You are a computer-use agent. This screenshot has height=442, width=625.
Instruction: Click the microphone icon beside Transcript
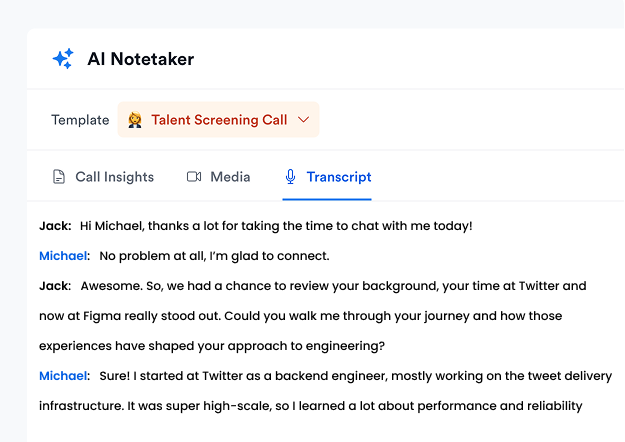291,177
